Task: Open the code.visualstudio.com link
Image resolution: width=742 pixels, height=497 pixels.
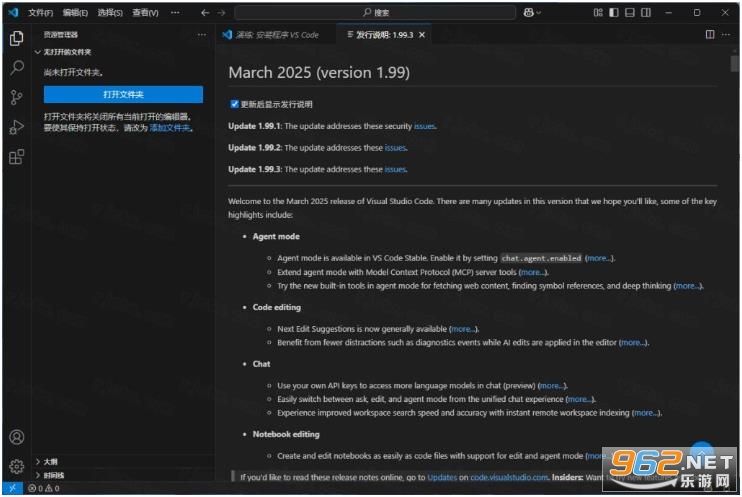Action: pos(509,477)
